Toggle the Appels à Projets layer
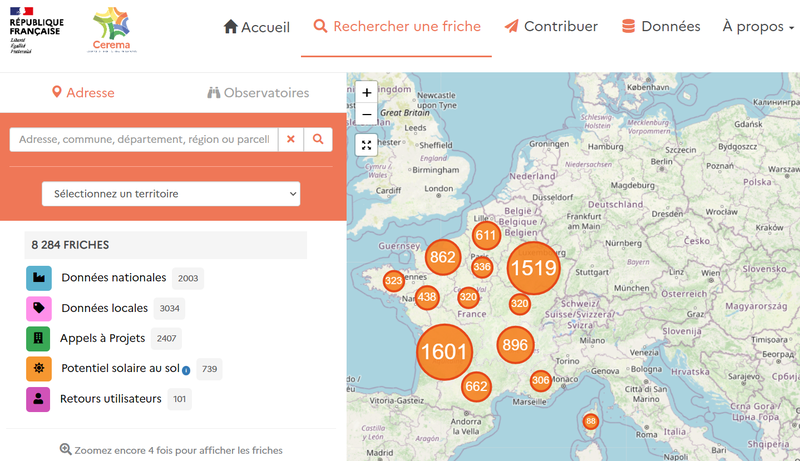This screenshot has width=800, height=461. 103,338
